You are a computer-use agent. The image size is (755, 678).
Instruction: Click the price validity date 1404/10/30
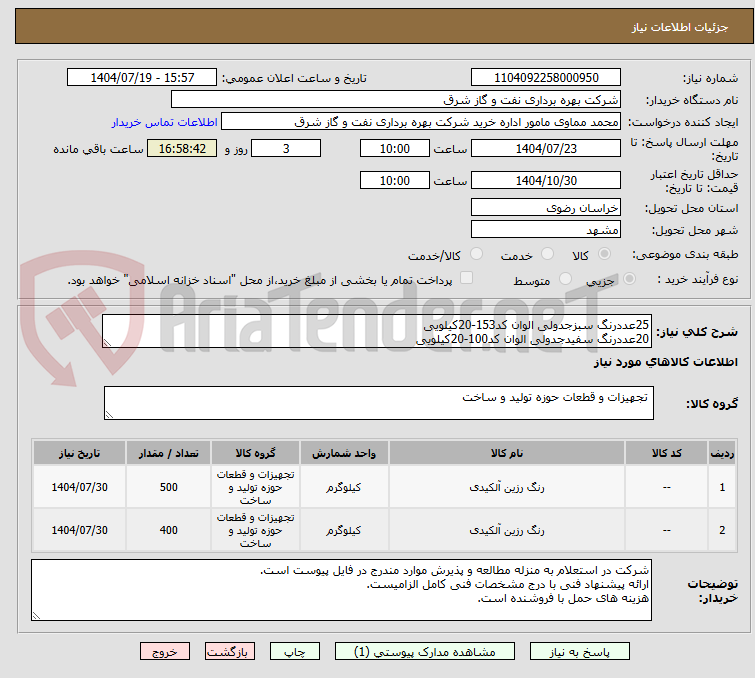tap(546, 181)
